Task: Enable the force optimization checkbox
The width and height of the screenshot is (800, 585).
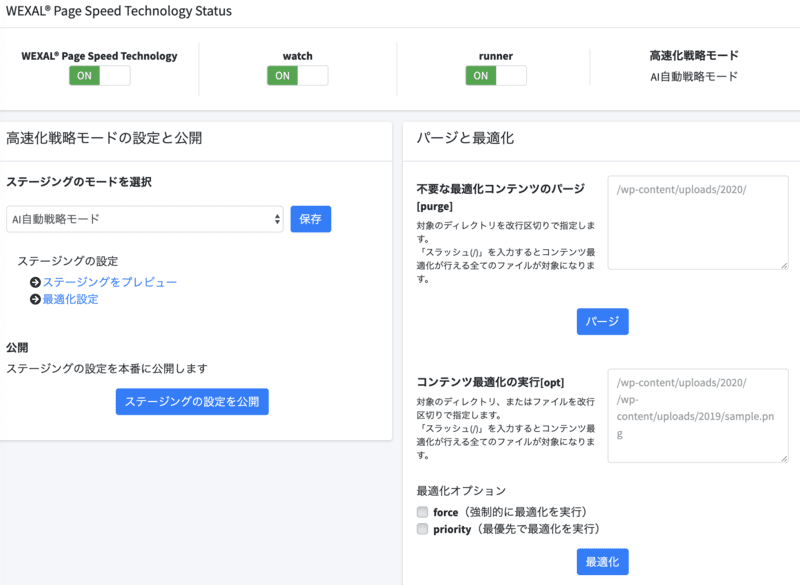Action: [x=422, y=512]
